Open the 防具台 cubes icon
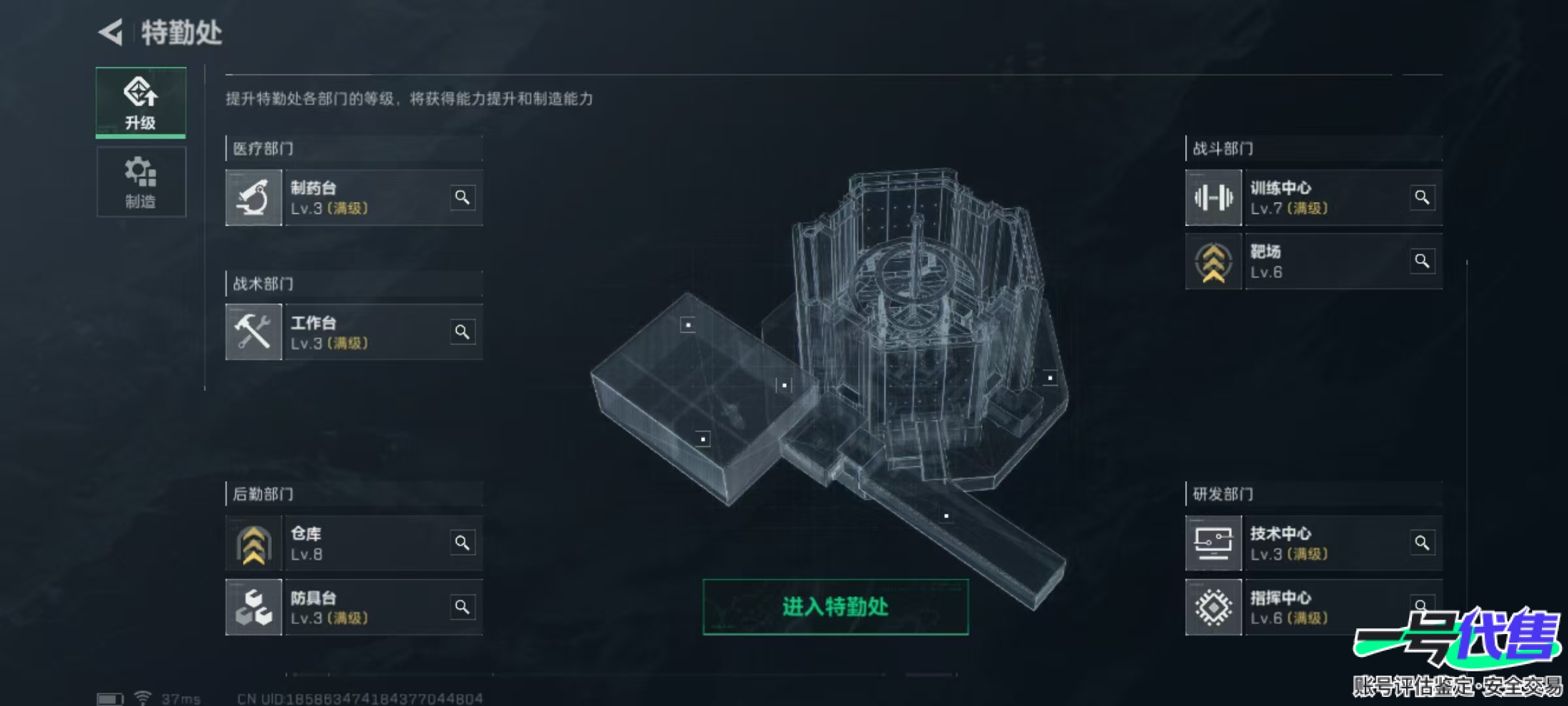This screenshot has height=706, width=1568. point(253,607)
